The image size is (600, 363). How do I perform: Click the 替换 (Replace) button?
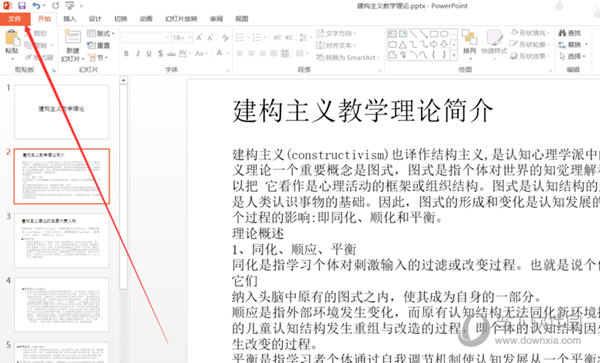(x=572, y=45)
